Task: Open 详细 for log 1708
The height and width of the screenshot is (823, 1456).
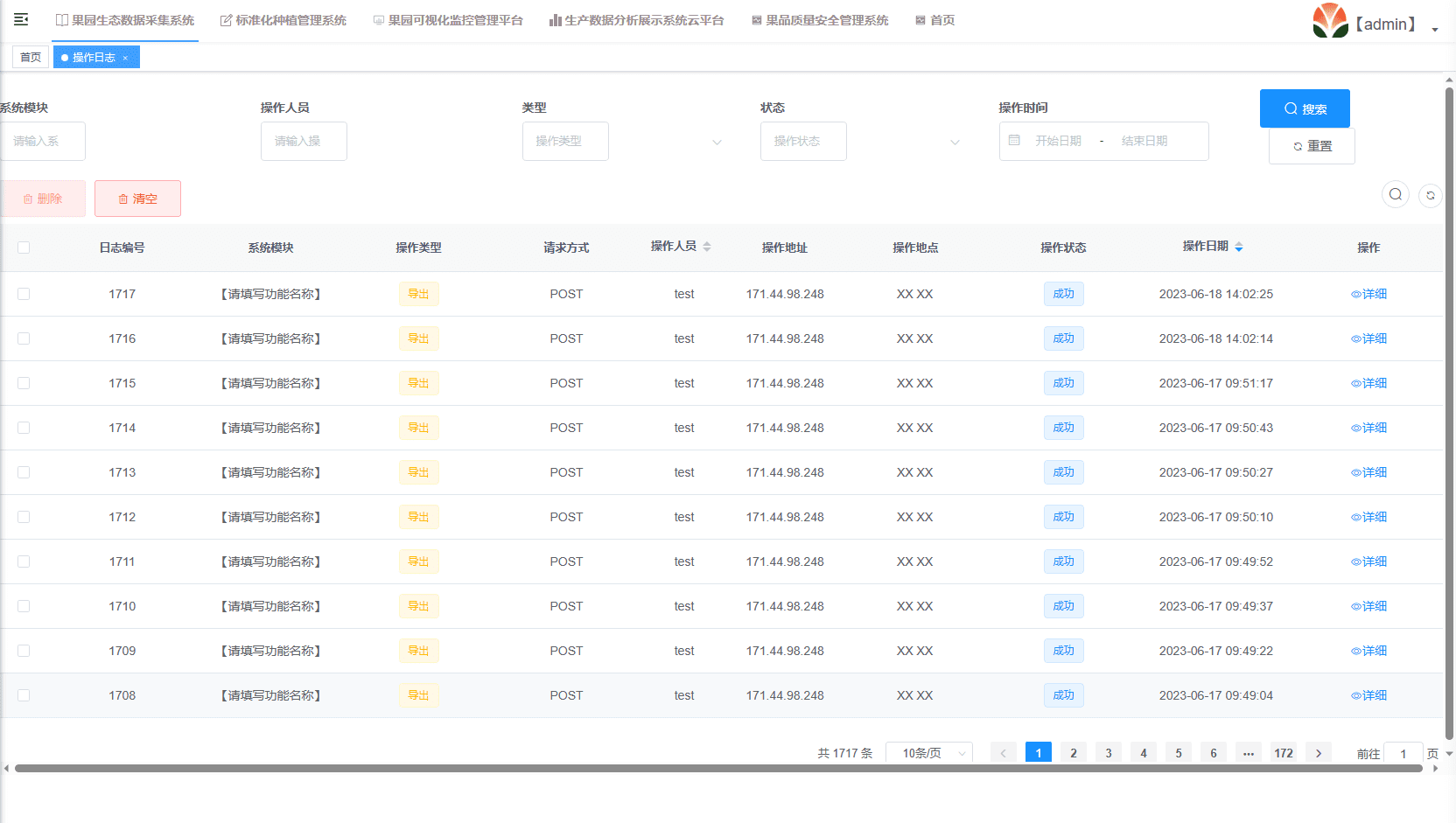Action: 1368,695
